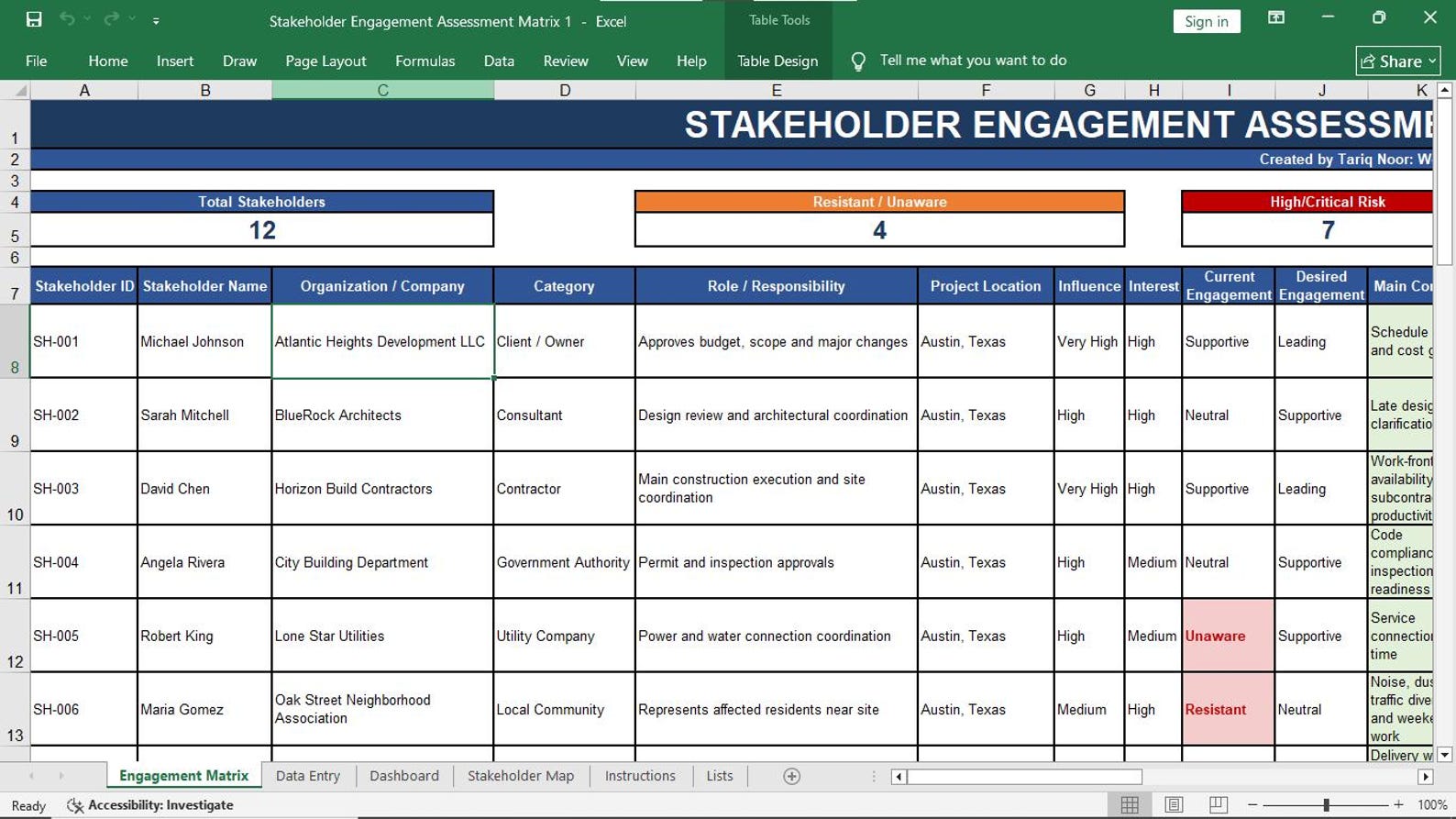The image size is (1456, 819).
Task: Select the red Resistant engagement cell
Action: coord(1228,709)
